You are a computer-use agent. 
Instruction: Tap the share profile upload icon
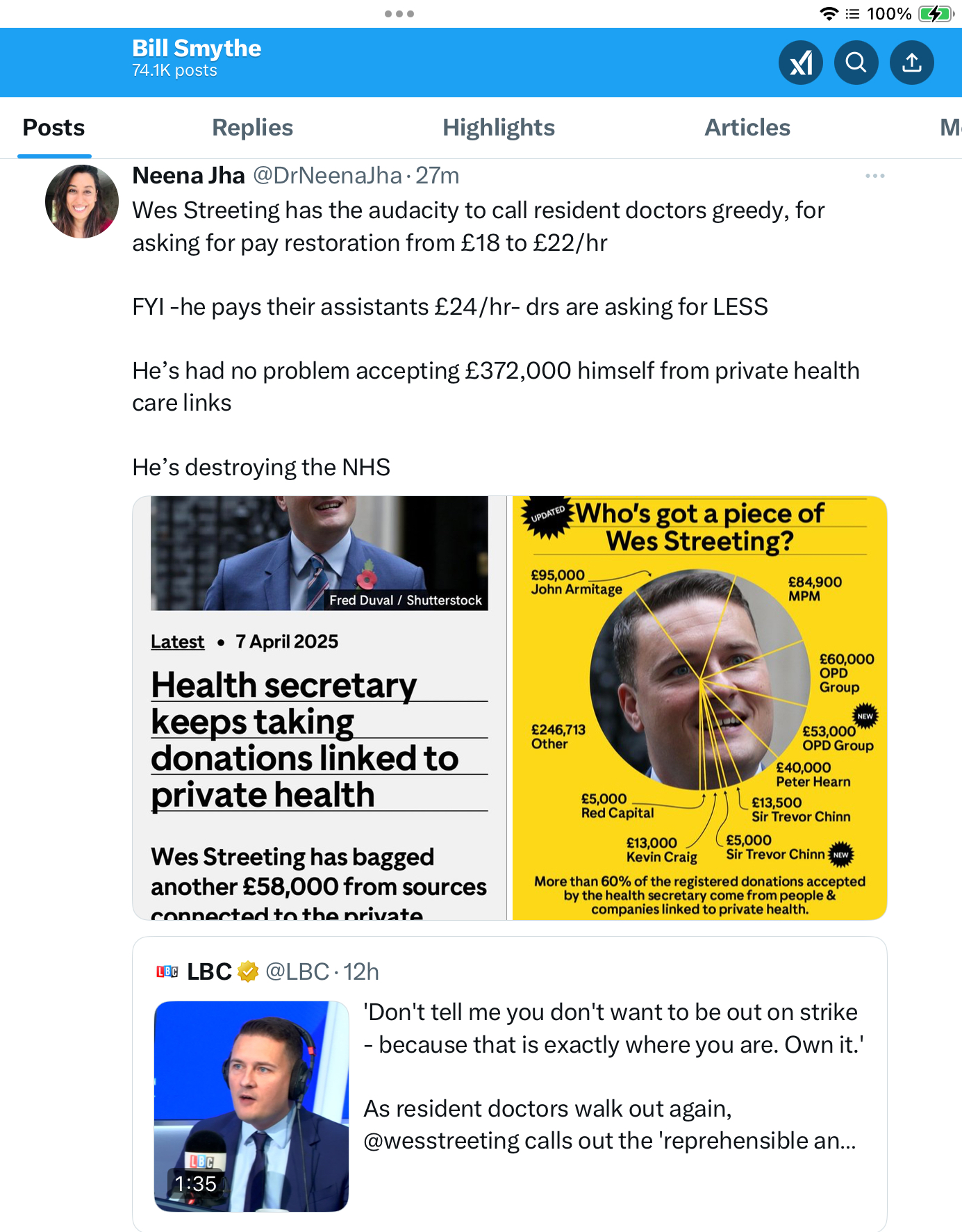point(912,63)
